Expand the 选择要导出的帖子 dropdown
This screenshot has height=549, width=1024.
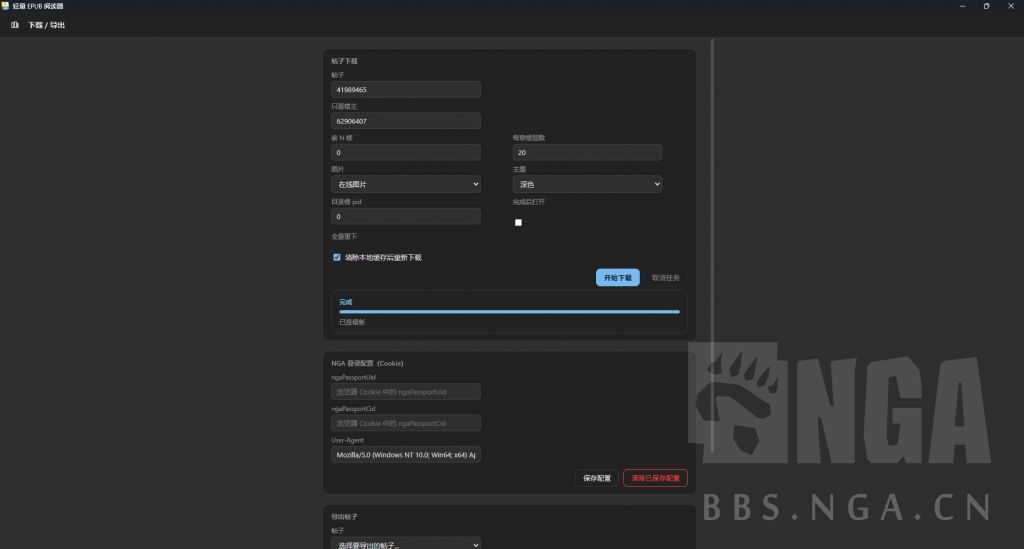(406, 544)
